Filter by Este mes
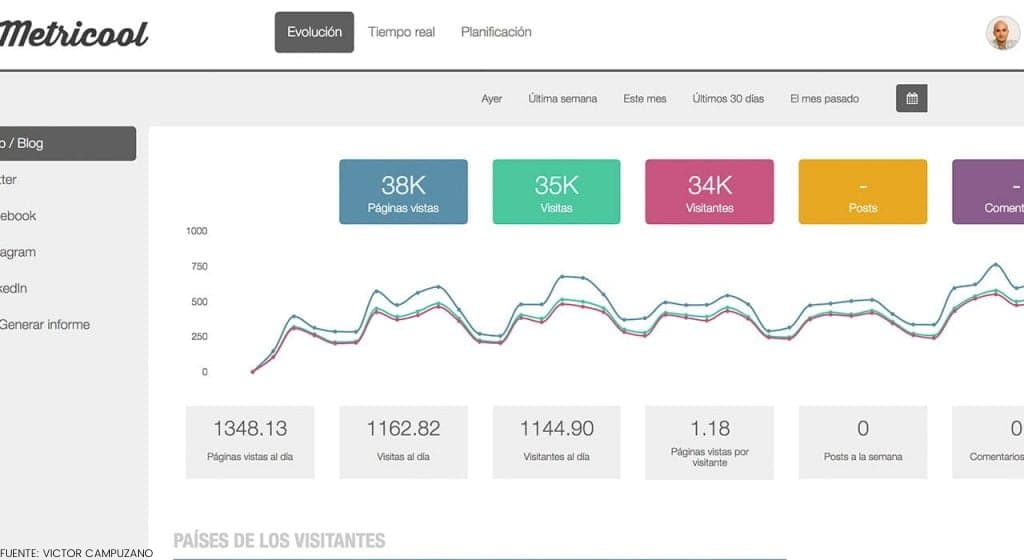 click(644, 99)
